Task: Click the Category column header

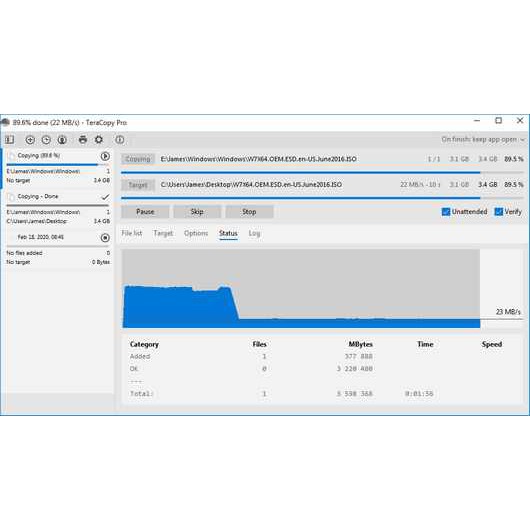Action: [144, 344]
